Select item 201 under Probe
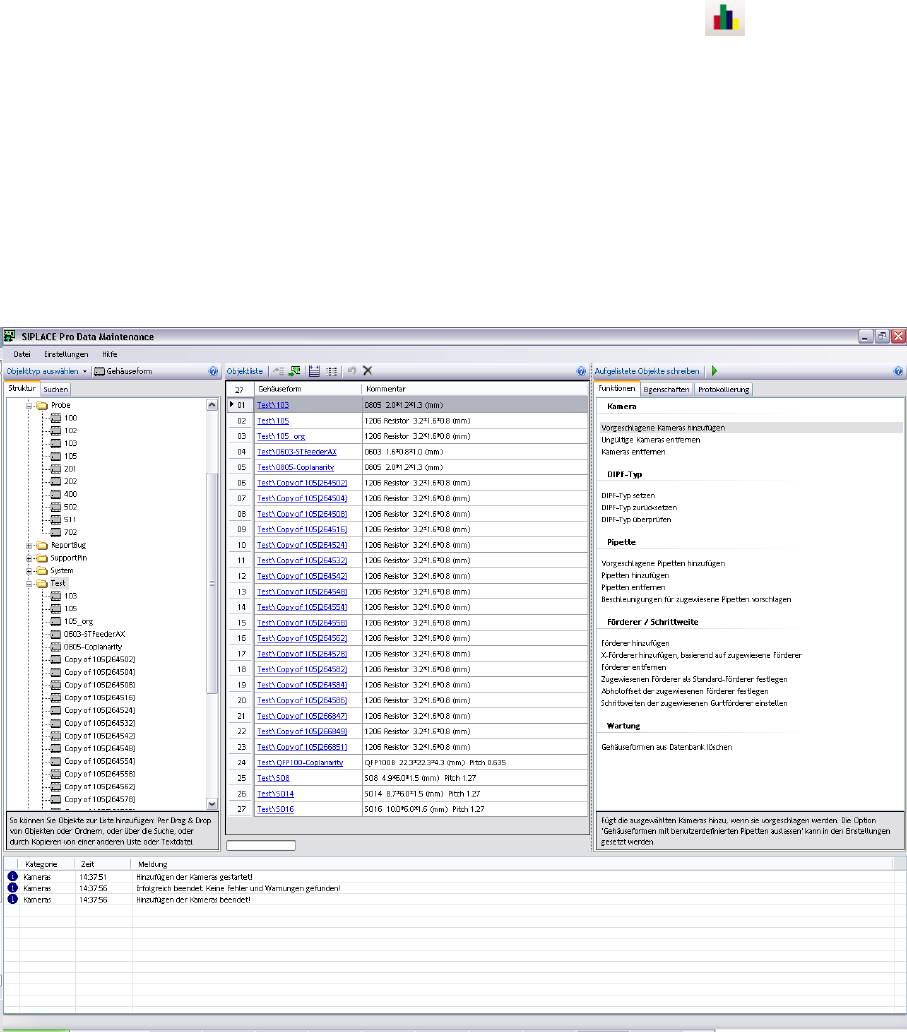This screenshot has width=907, height=1032. pyautogui.click(x=70, y=469)
